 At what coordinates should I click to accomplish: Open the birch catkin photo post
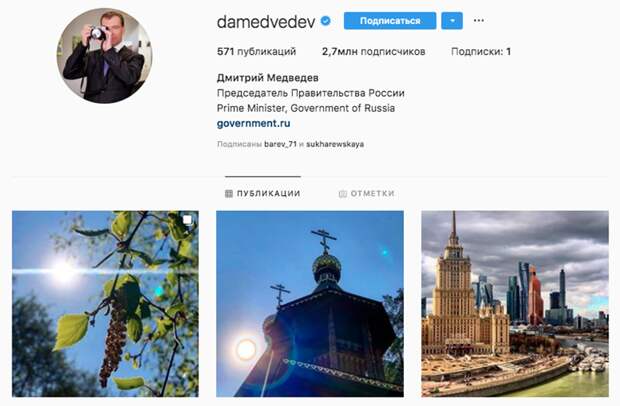pyautogui.click(x=105, y=304)
